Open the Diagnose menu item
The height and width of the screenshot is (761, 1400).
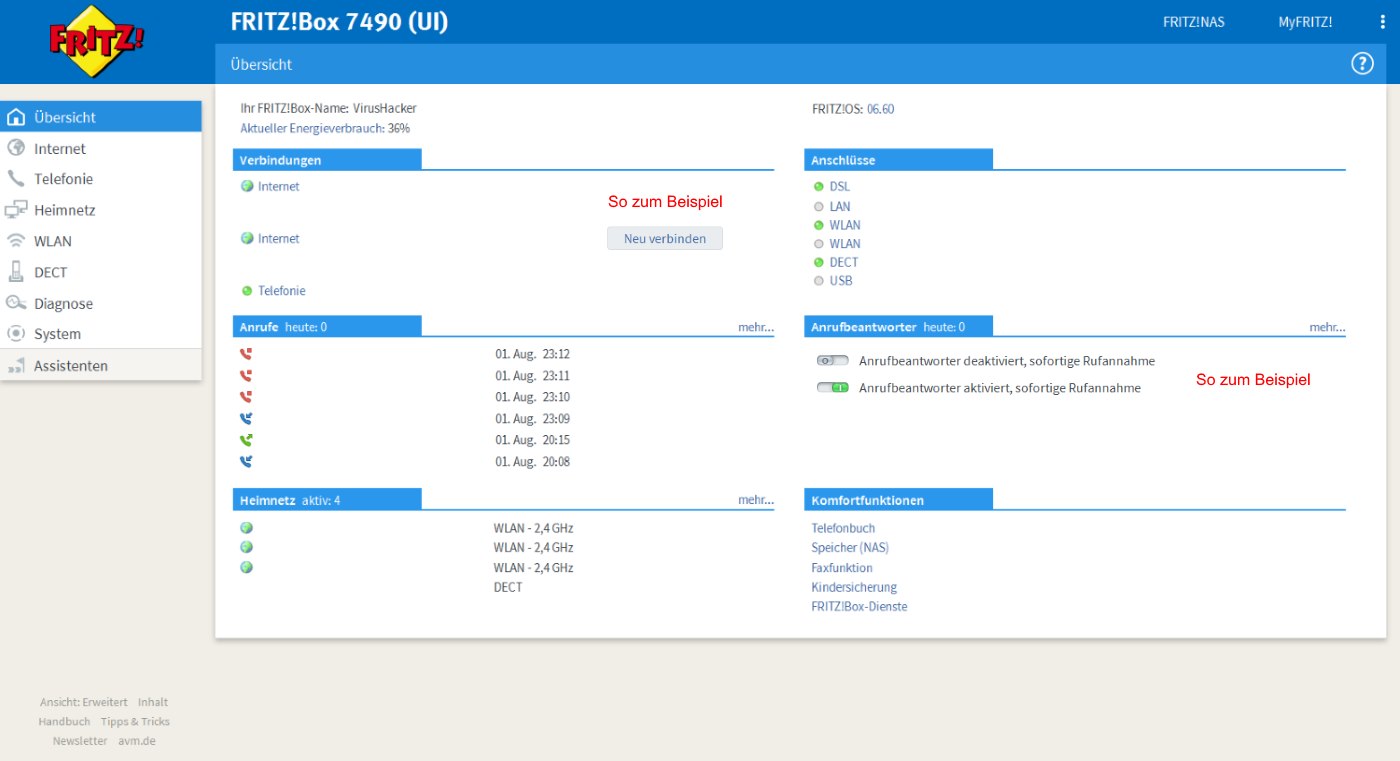100,303
